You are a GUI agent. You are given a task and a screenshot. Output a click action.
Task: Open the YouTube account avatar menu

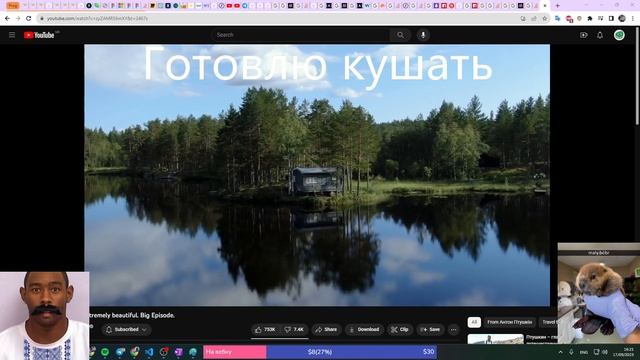coord(619,35)
